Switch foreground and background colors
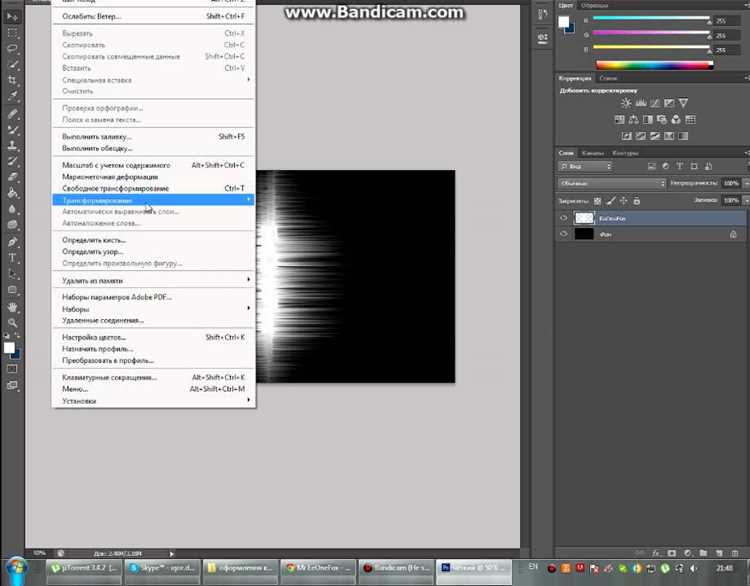Screen dimensions: 750x586 point(17,336)
